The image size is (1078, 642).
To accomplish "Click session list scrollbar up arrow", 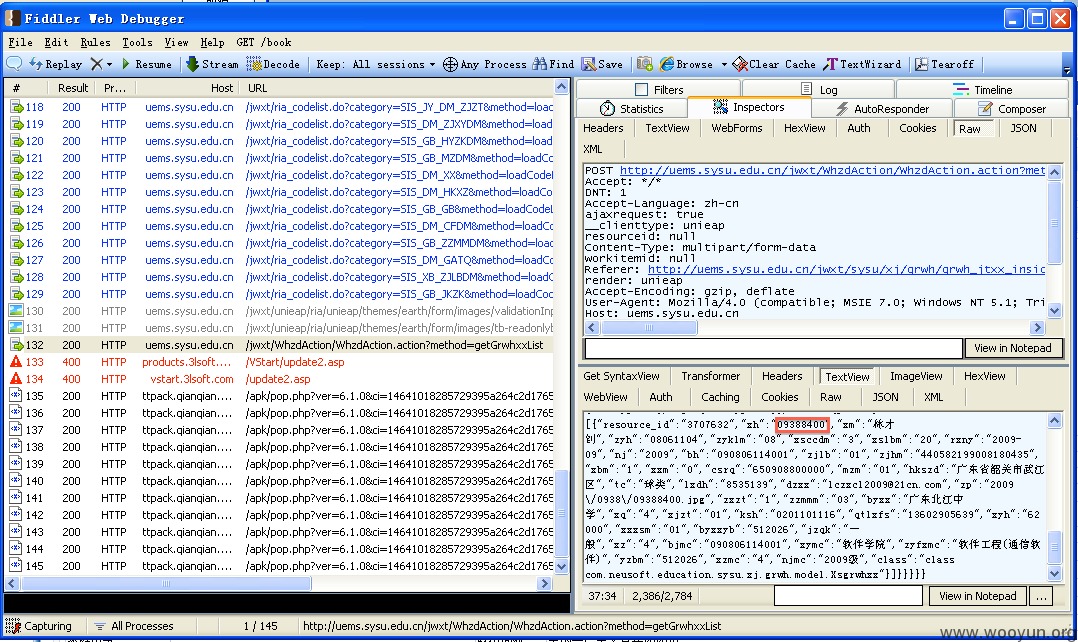I will pyautogui.click(x=562, y=87).
